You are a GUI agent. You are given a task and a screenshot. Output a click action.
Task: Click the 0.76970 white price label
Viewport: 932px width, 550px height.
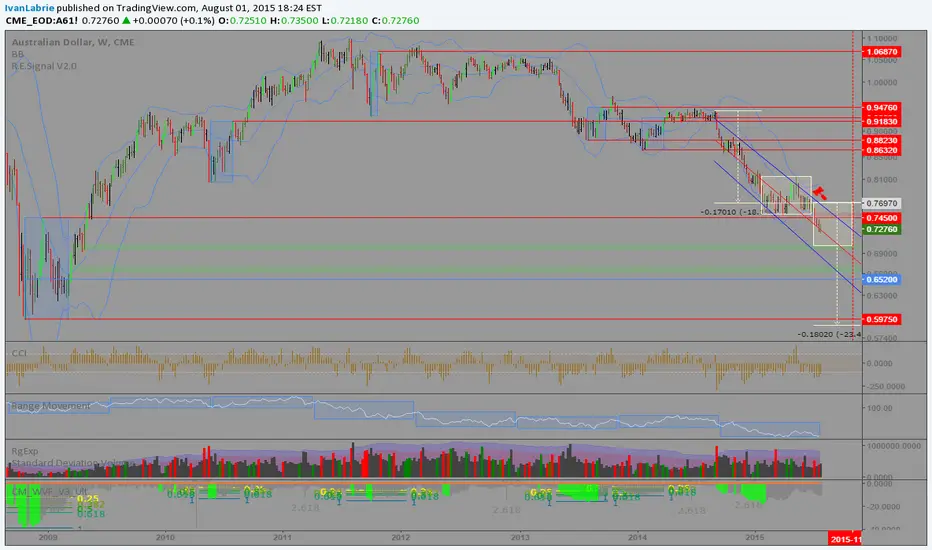pos(882,203)
